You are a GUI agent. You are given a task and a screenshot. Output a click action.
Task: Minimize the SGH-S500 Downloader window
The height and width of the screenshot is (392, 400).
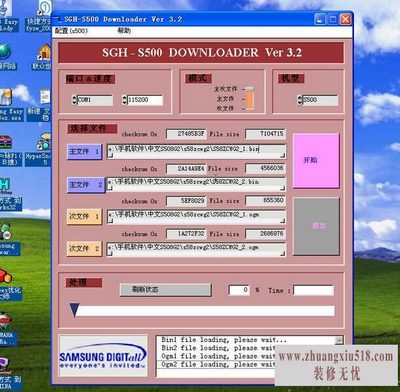point(320,19)
